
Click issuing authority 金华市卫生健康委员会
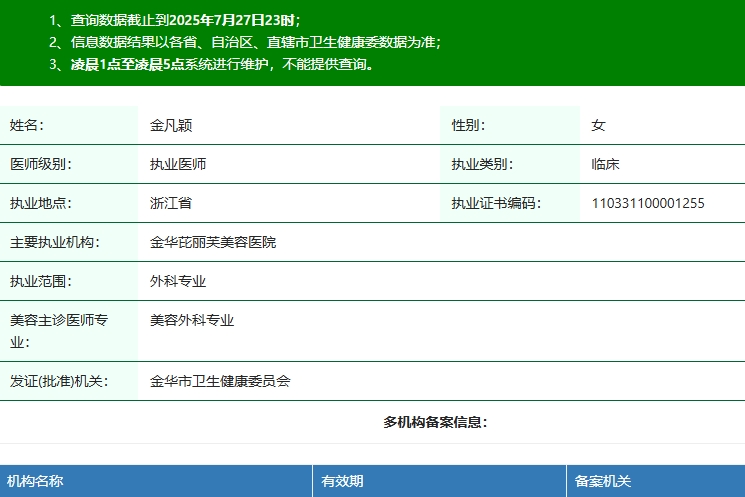220,381
